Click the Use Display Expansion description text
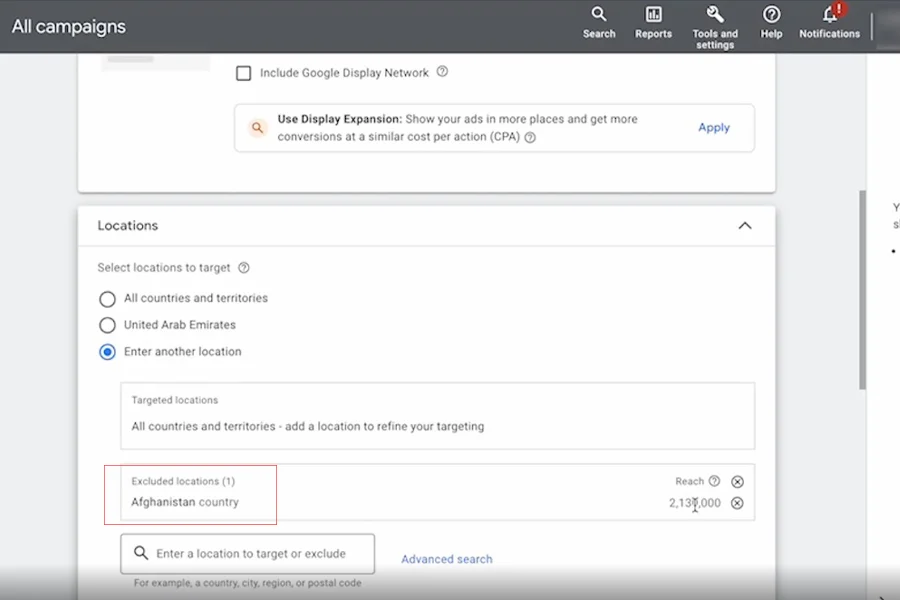 457,127
